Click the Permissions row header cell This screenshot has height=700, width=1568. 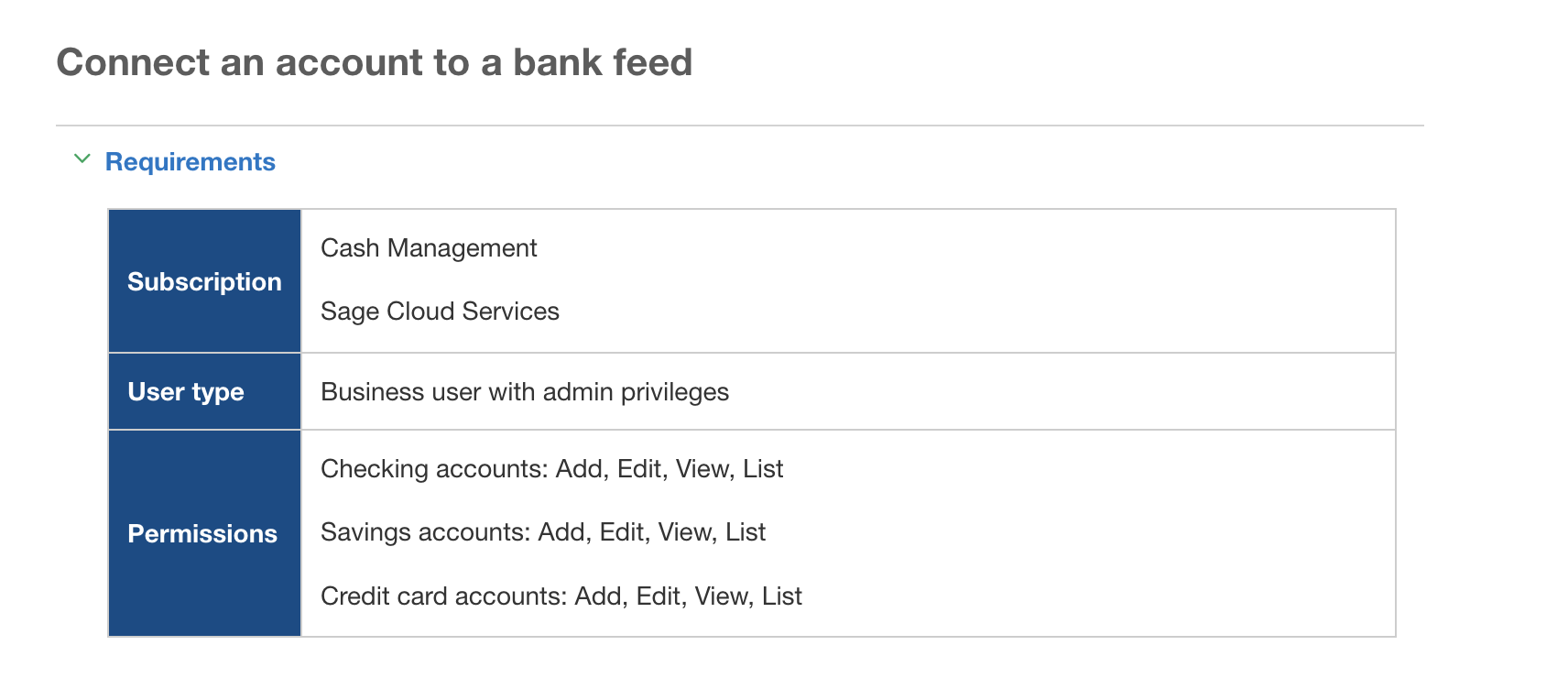coord(204,533)
